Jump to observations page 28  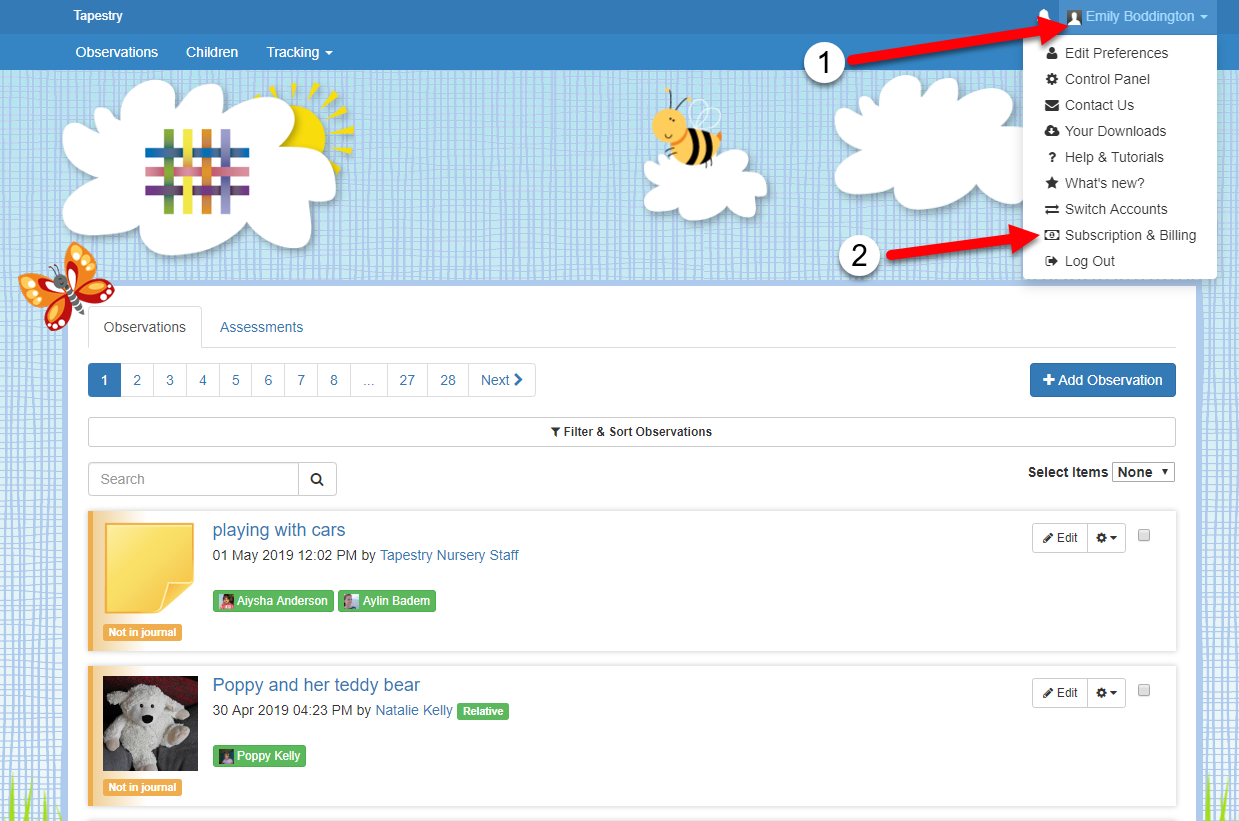448,380
